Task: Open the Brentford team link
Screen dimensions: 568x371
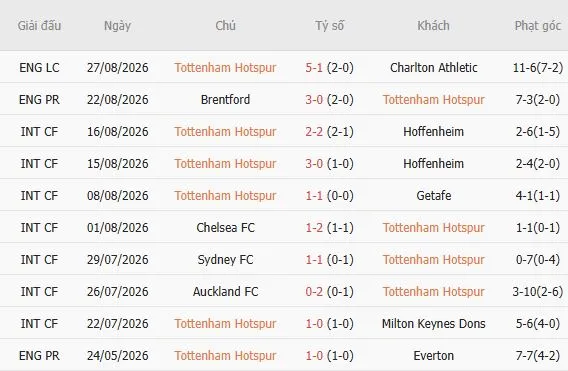Action: [225, 99]
